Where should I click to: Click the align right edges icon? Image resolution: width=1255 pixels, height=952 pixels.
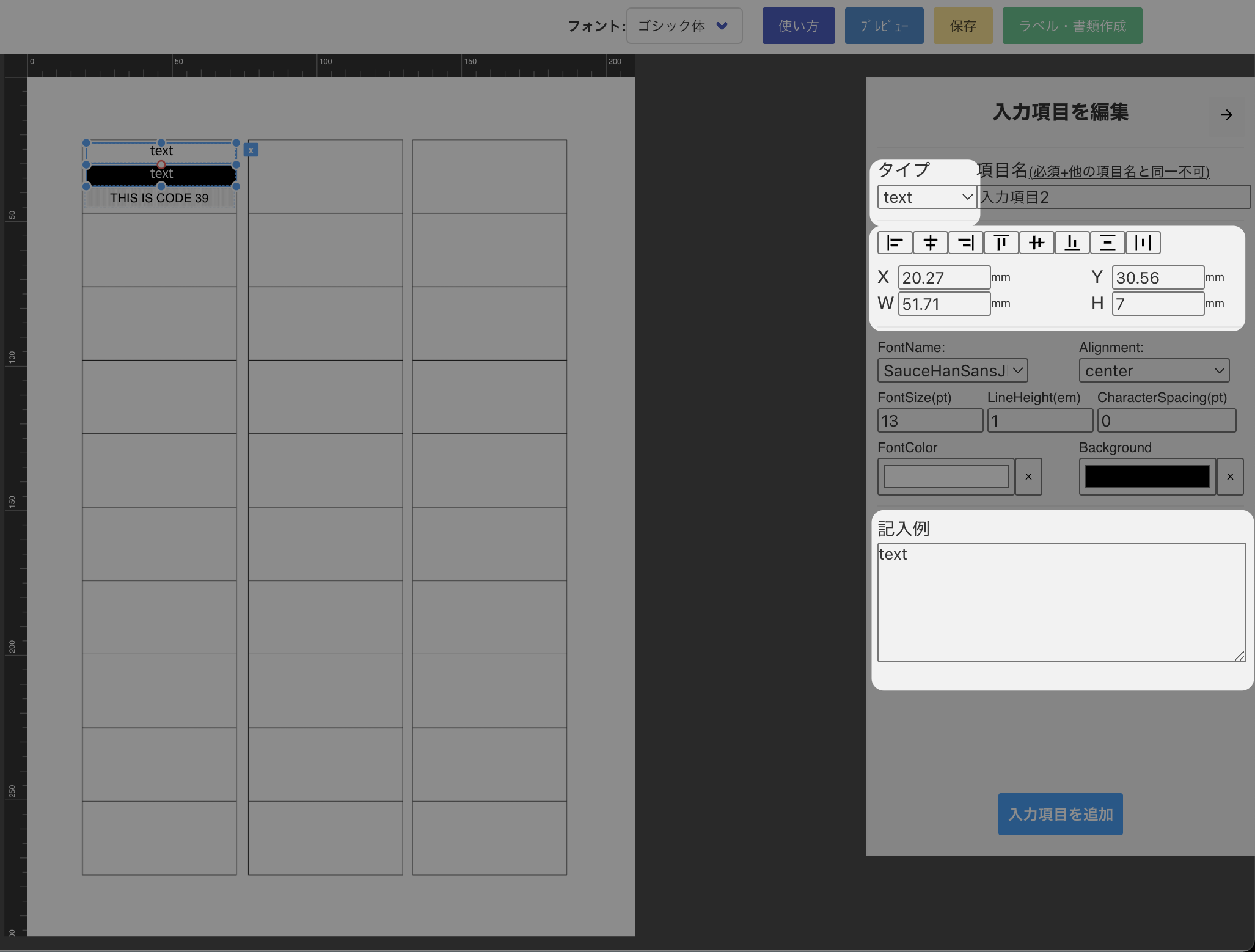pyautogui.click(x=966, y=243)
